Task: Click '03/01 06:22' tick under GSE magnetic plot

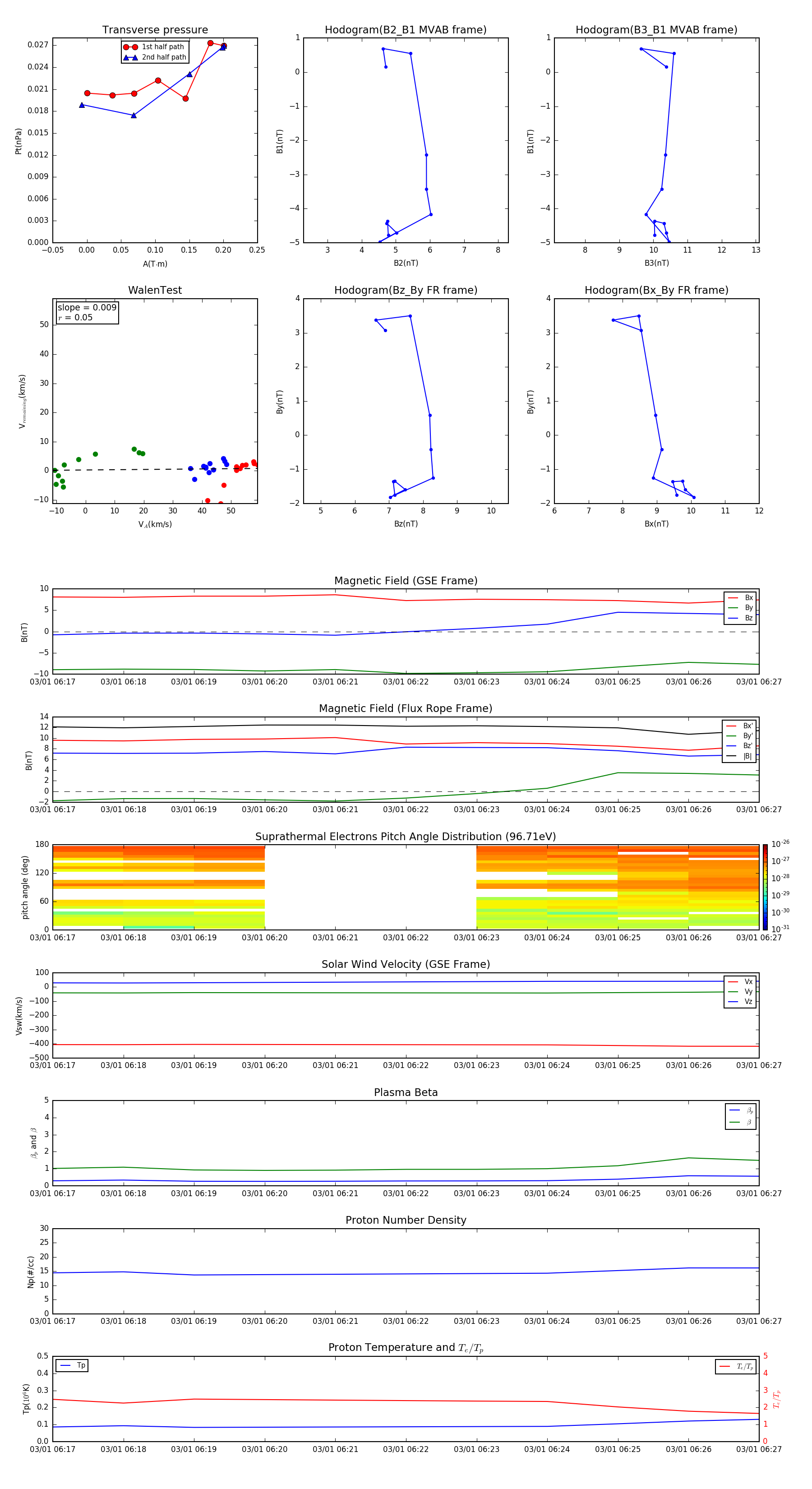Action: coord(406,681)
